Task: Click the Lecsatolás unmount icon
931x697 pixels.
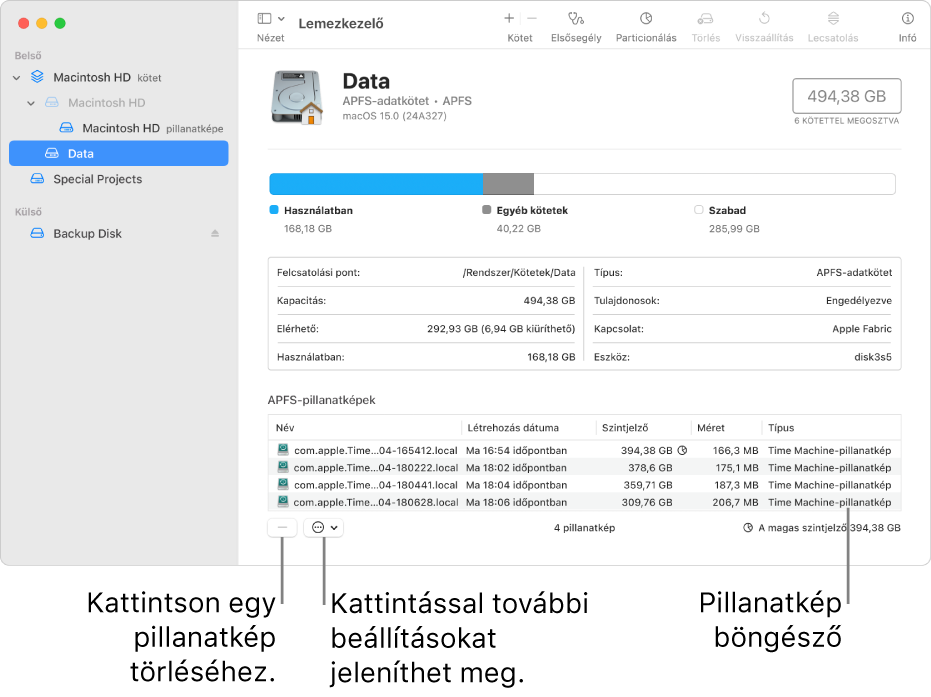Action: tap(833, 18)
